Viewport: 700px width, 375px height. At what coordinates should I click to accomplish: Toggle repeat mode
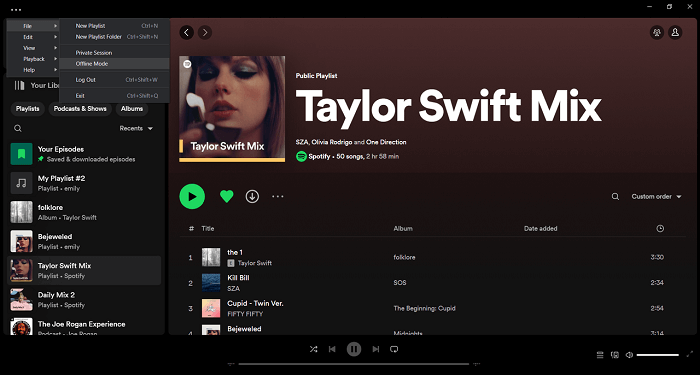pyautogui.click(x=394, y=349)
